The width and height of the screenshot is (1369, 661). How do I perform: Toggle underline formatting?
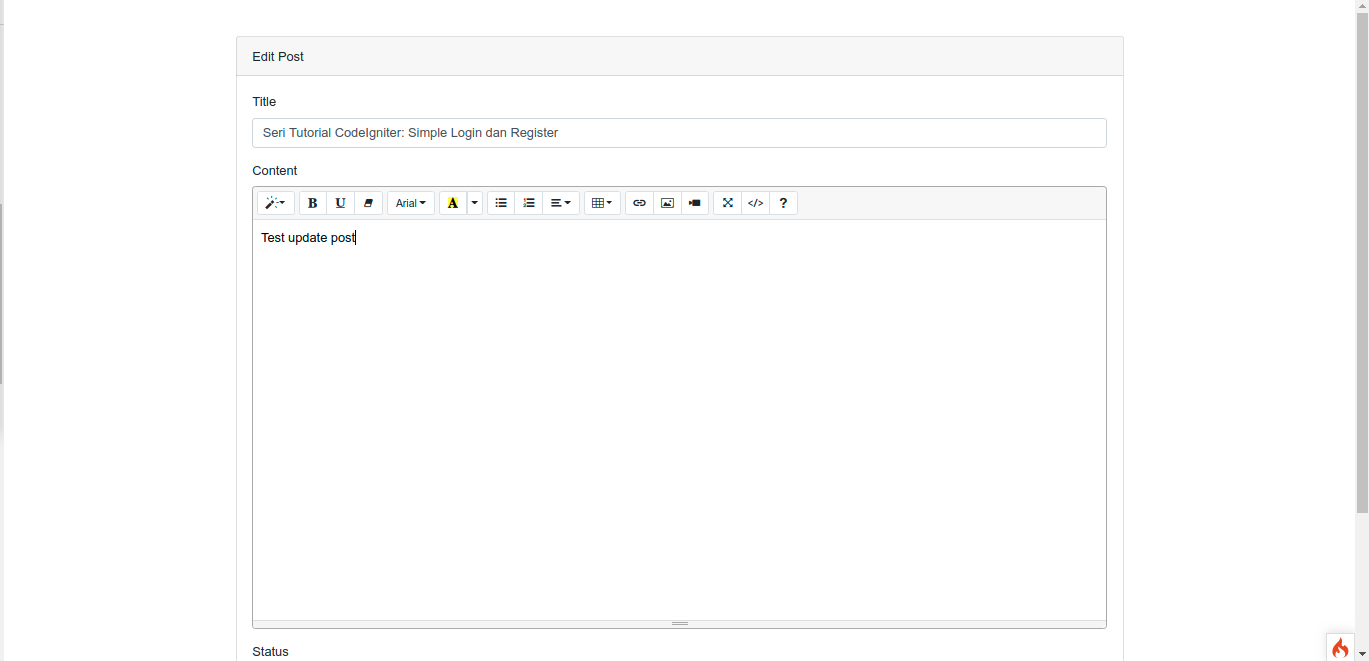click(x=340, y=203)
